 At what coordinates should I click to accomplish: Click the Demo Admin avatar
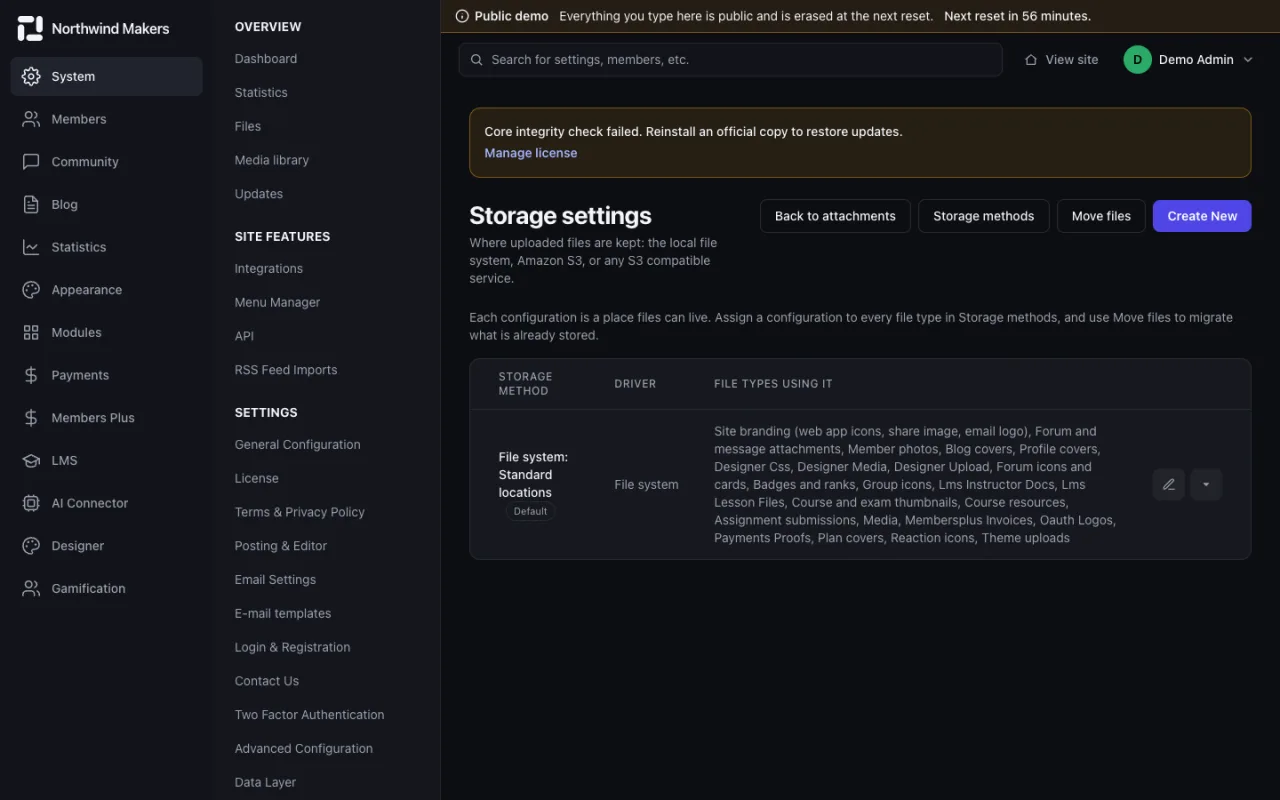(1137, 60)
